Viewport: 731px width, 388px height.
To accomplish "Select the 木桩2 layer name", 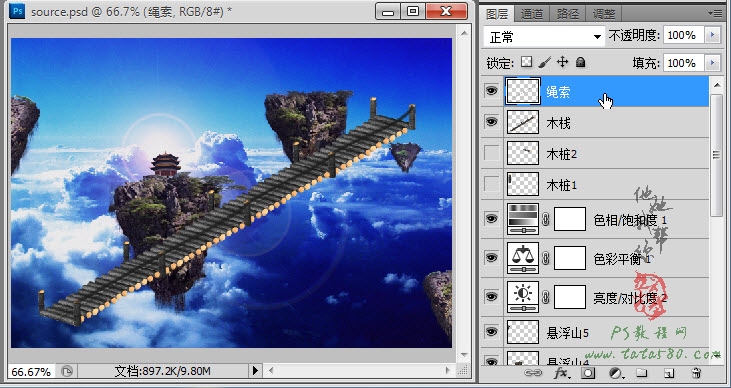I will (x=562, y=154).
